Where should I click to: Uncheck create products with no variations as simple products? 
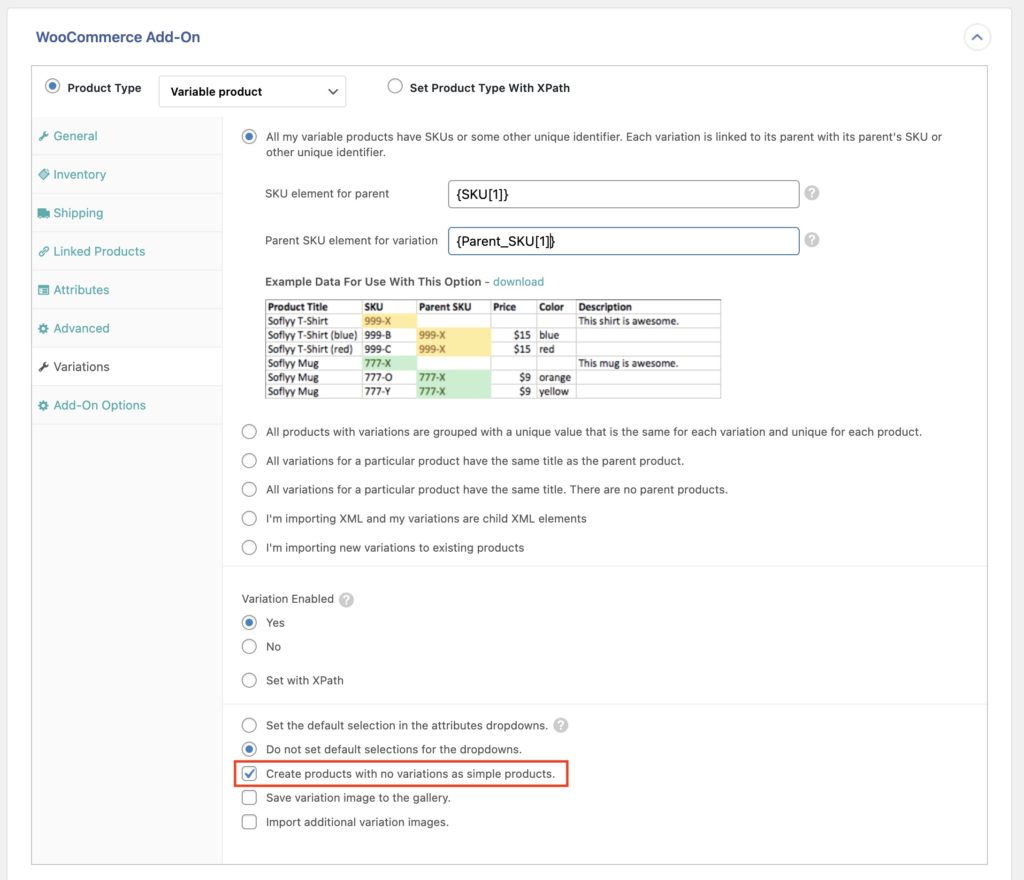point(249,774)
